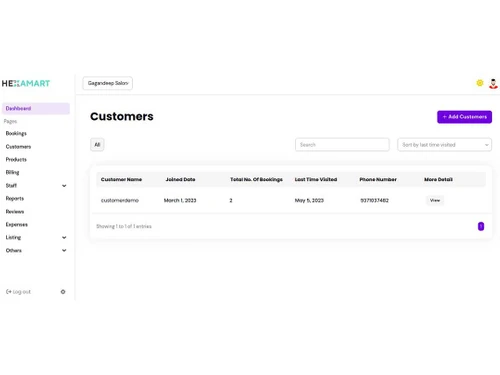The image size is (500, 375).
Task: Click the customerdemo phone number cell
Action: [375, 200]
